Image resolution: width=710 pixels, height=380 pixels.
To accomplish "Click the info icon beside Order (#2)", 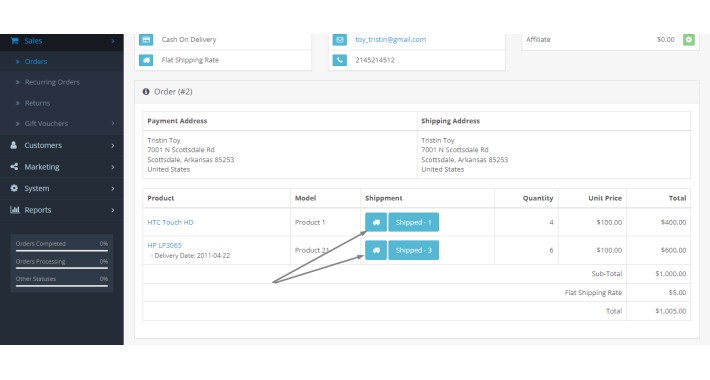I will [146, 91].
